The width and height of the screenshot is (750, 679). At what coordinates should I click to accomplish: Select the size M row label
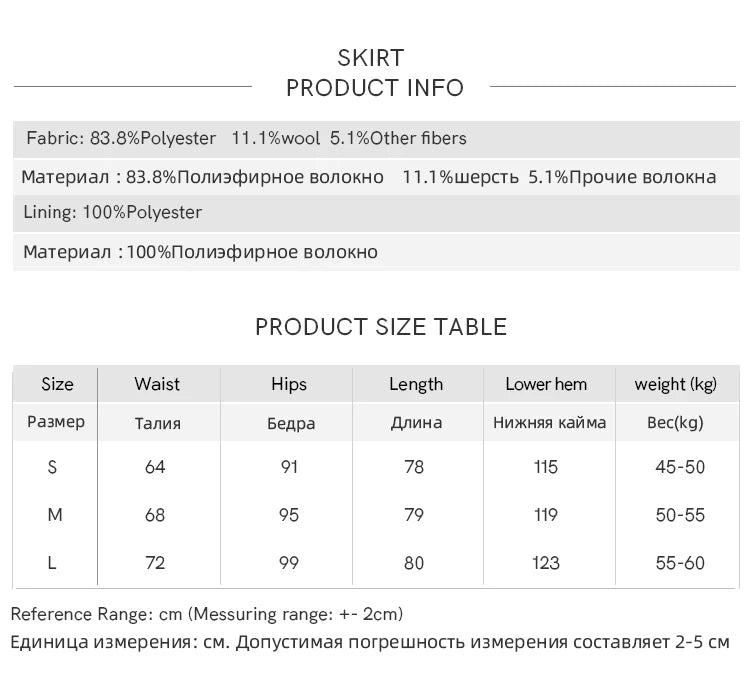(55, 515)
